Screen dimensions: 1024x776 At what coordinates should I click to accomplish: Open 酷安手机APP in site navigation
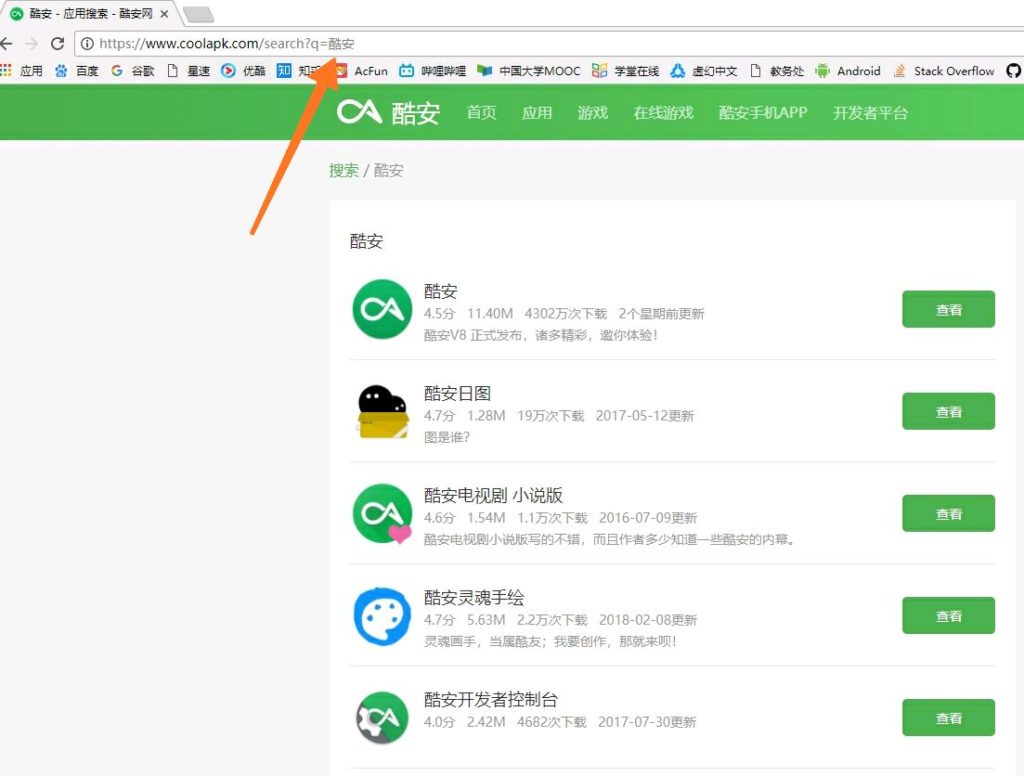tap(763, 112)
